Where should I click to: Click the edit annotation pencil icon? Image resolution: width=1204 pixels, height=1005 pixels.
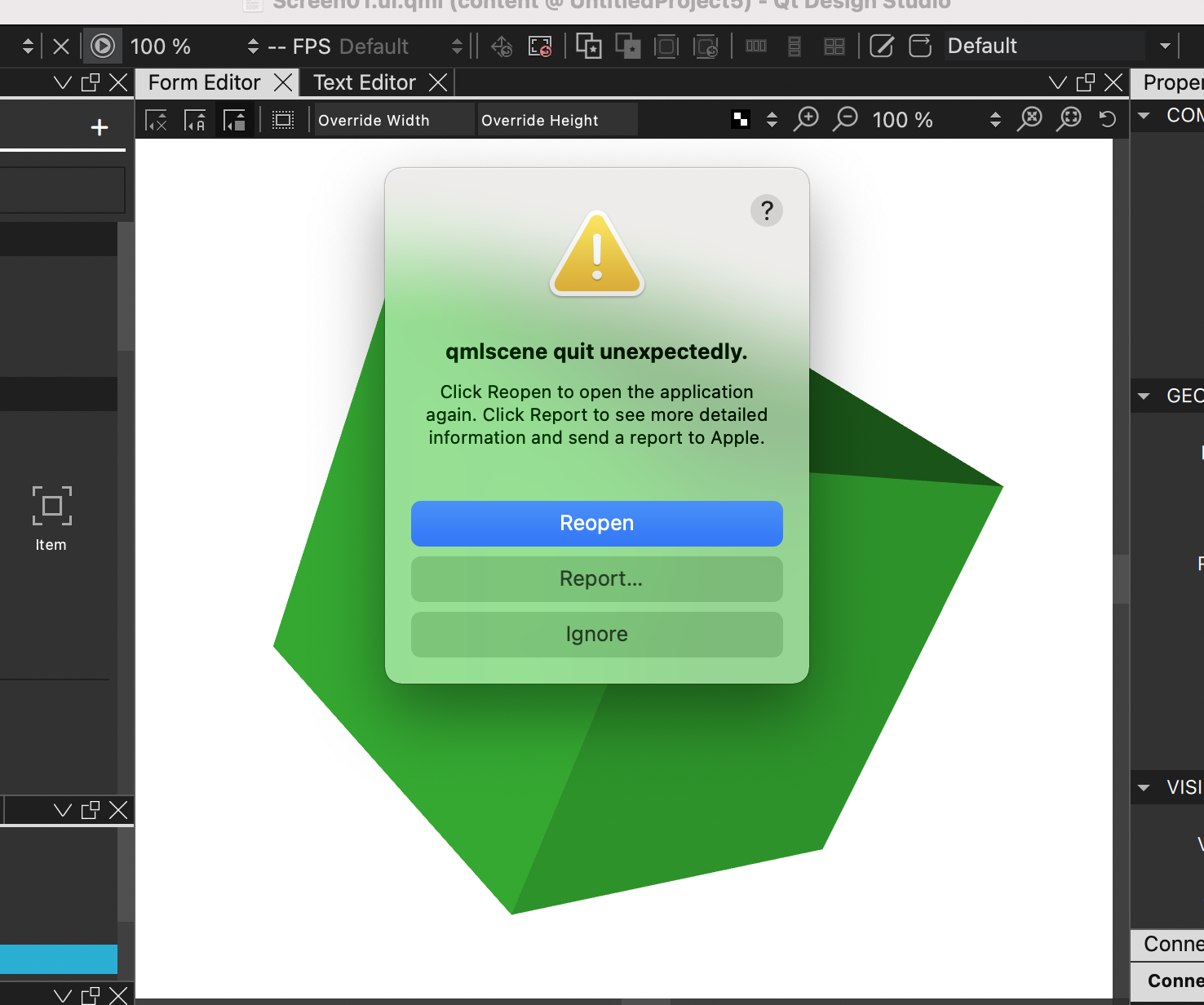pyautogui.click(x=882, y=46)
